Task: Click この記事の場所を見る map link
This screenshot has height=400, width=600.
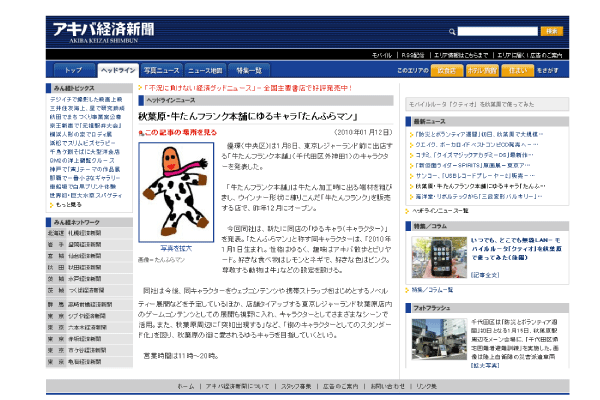Action: tap(178, 132)
